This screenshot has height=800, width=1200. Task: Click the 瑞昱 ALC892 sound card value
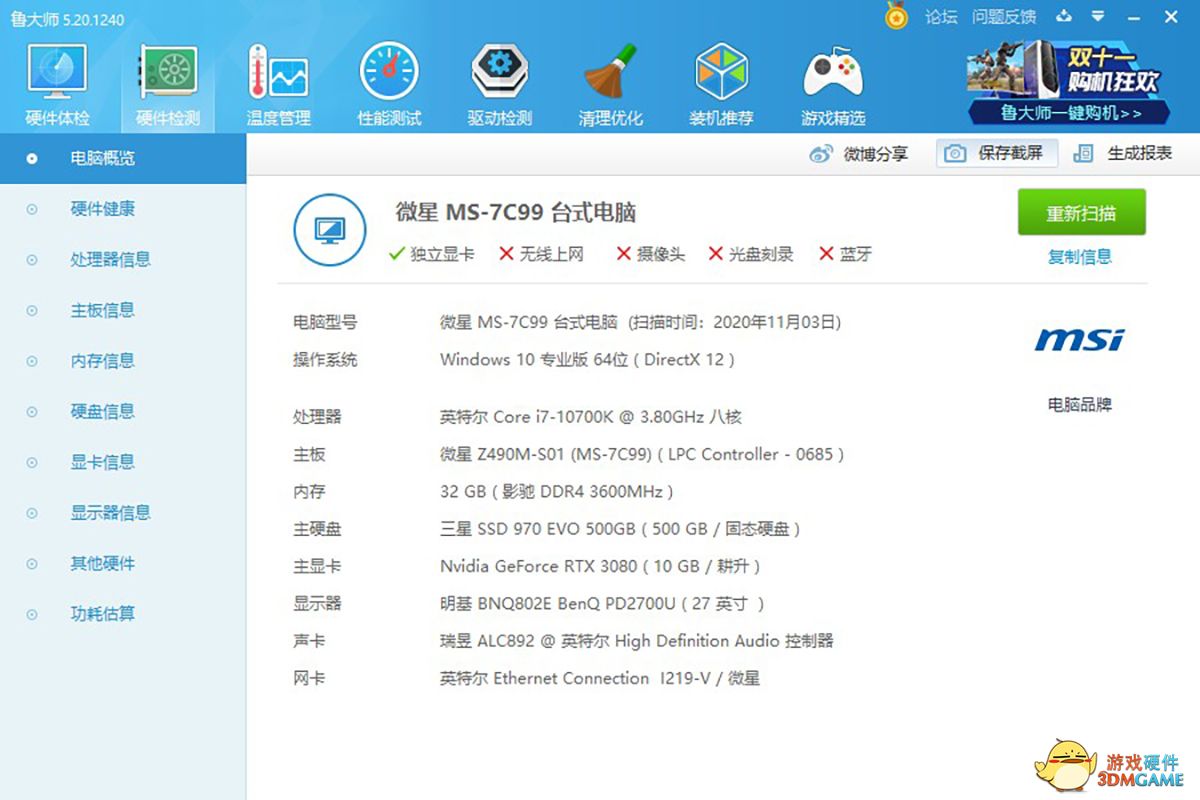(637, 641)
